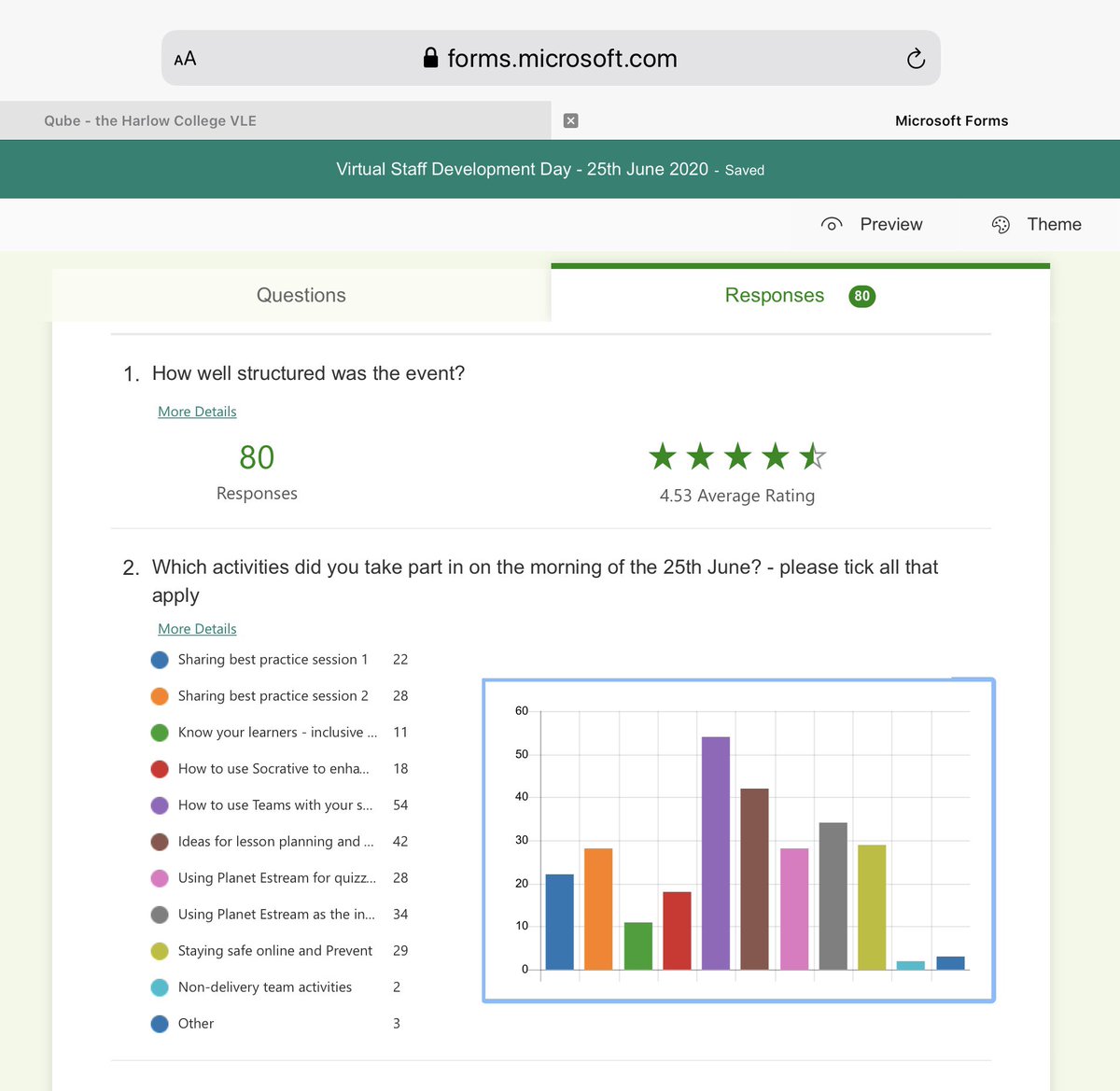Click the 4.53 Average Rating text
Screen dimensions: 1120x1091
pyautogui.click(x=737, y=496)
